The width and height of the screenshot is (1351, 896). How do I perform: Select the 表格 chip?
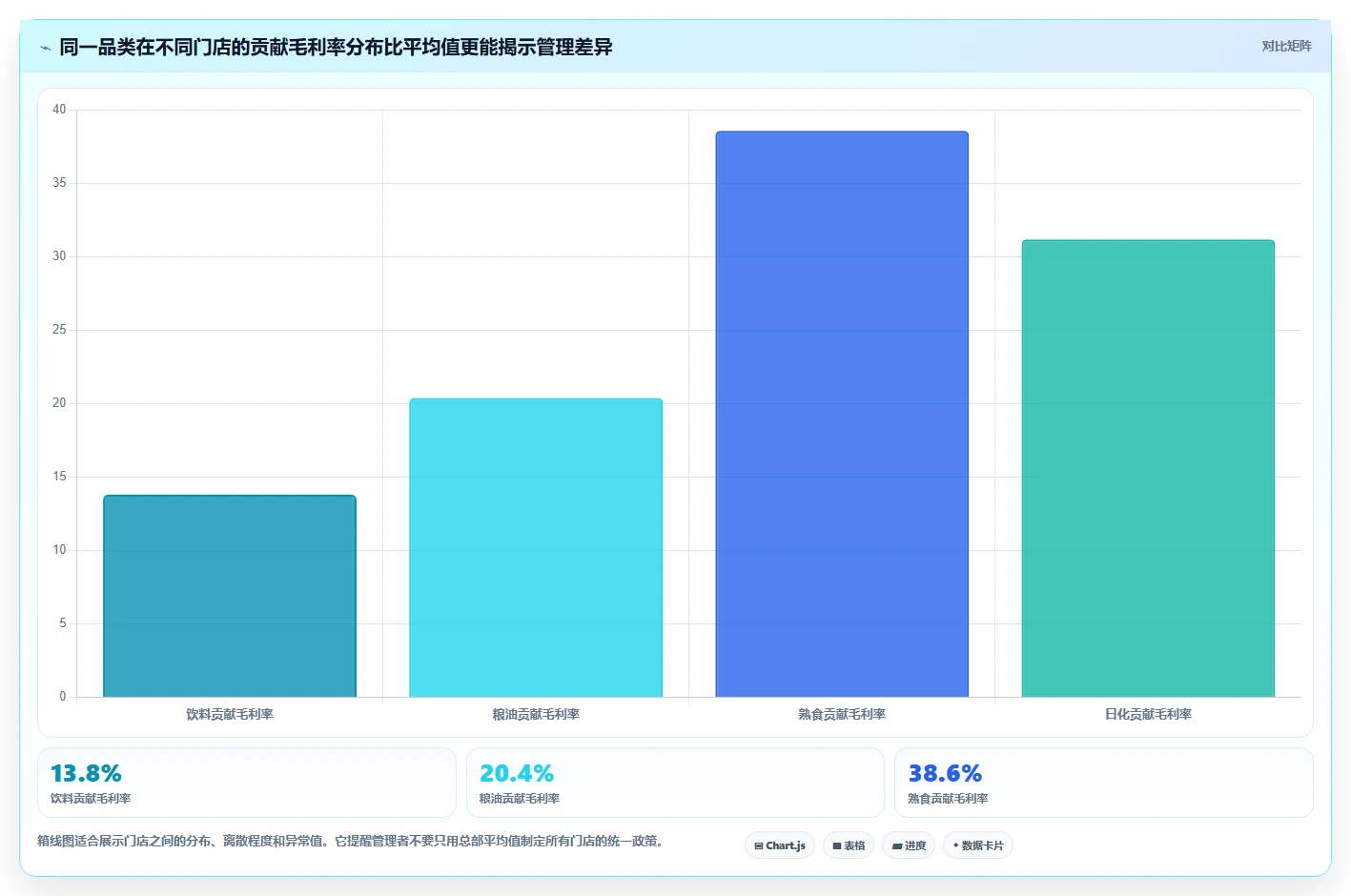click(x=849, y=845)
